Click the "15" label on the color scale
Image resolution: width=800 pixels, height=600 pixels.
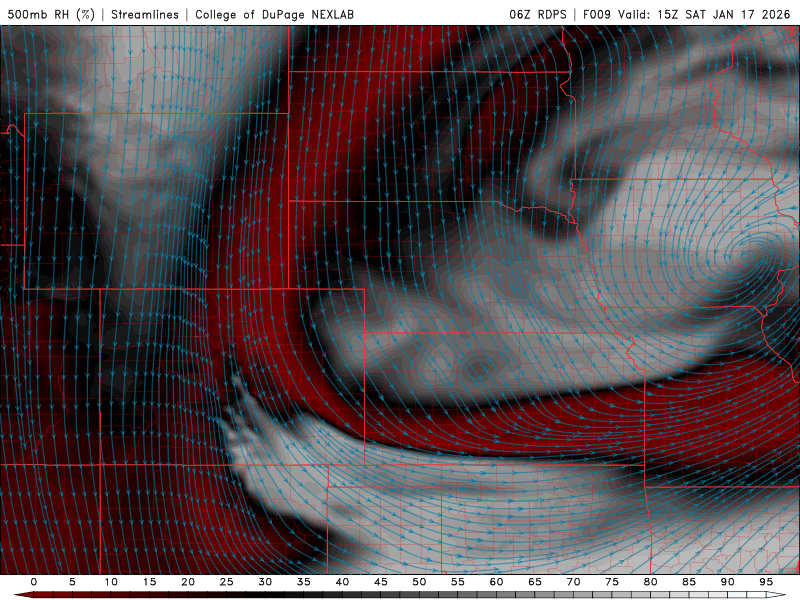(x=149, y=582)
